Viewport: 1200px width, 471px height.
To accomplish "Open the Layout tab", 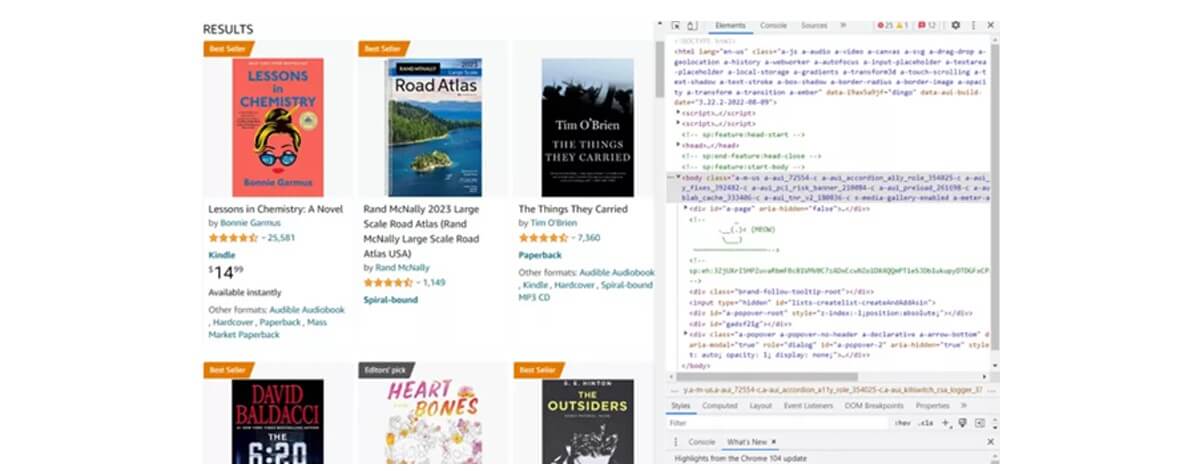I will point(761,406).
